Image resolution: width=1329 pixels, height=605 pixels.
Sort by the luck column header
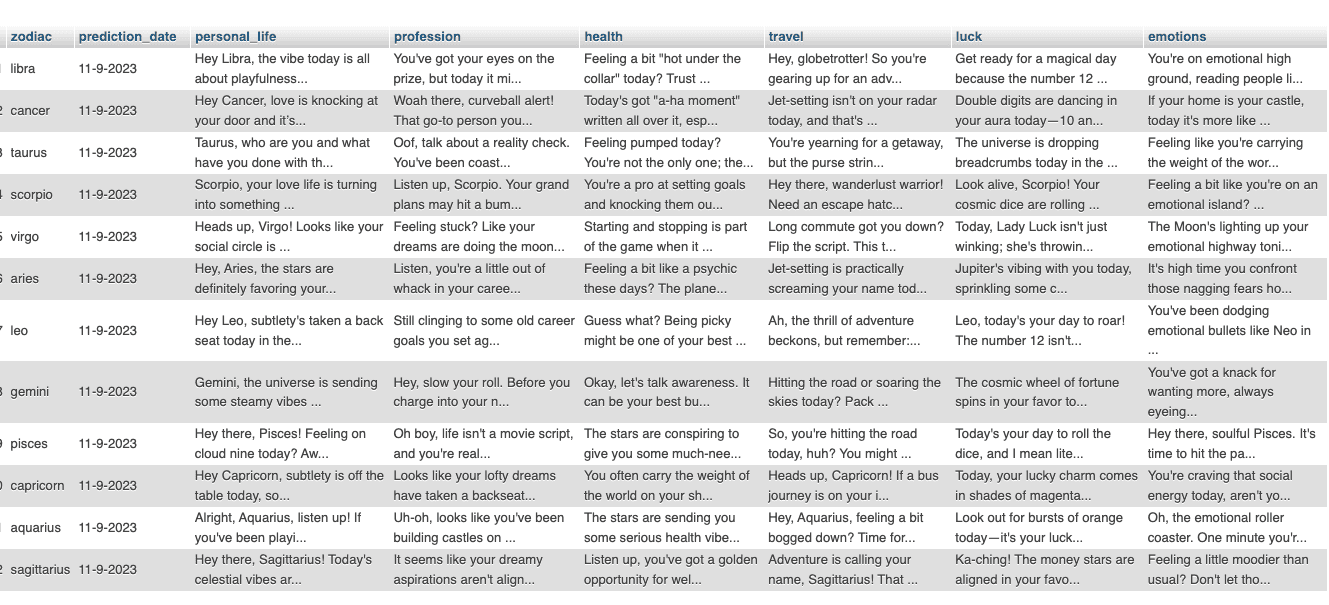click(969, 37)
